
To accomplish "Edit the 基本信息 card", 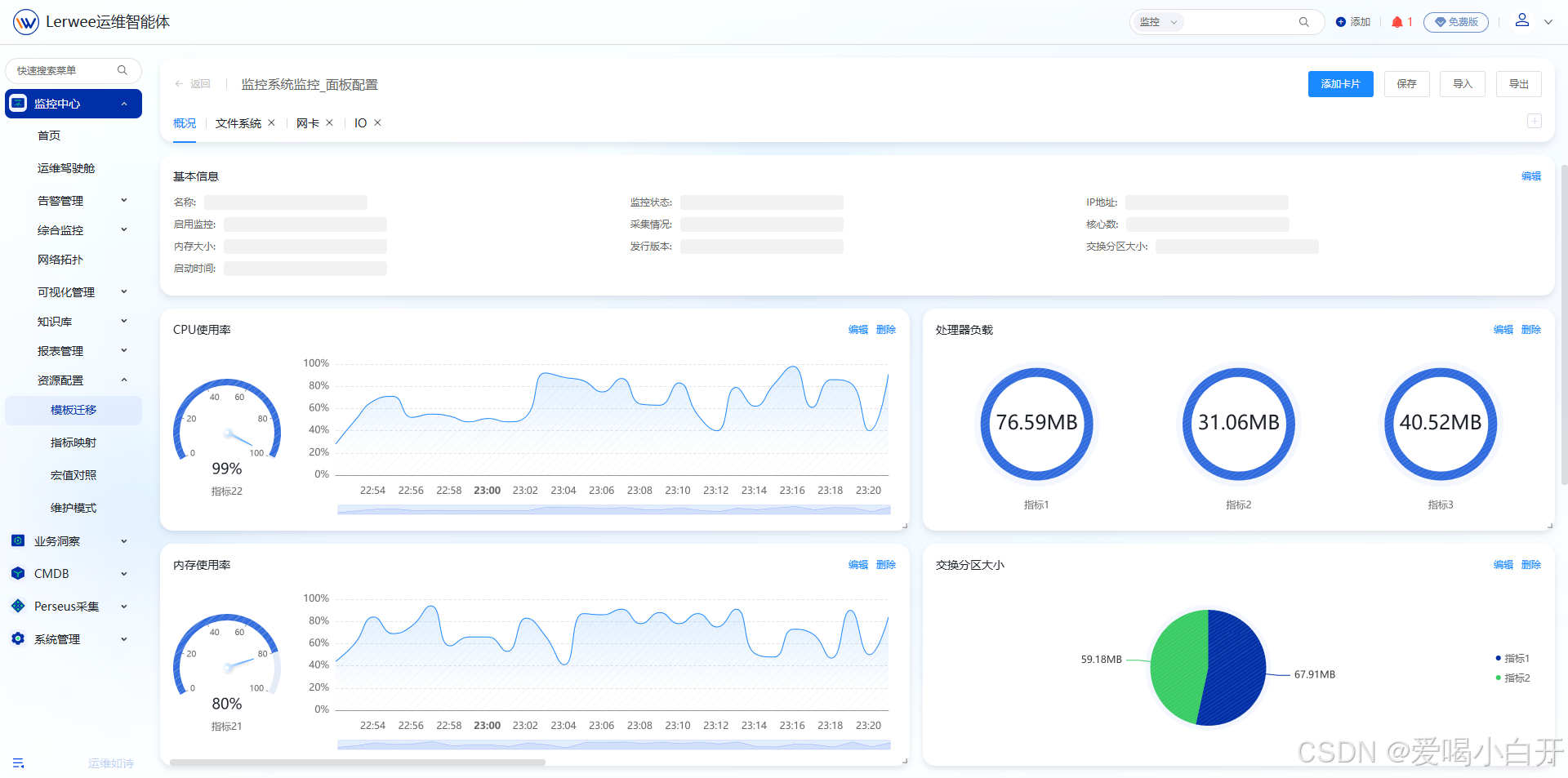I will click(1531, 176).
